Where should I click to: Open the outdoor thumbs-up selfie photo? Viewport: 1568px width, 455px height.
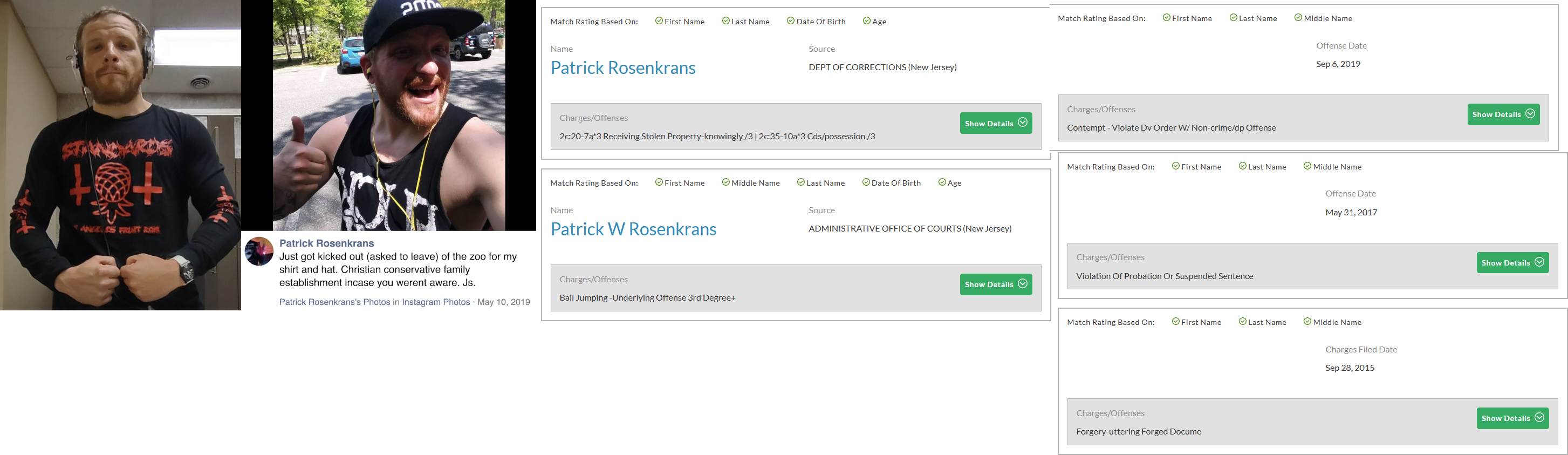388,115
